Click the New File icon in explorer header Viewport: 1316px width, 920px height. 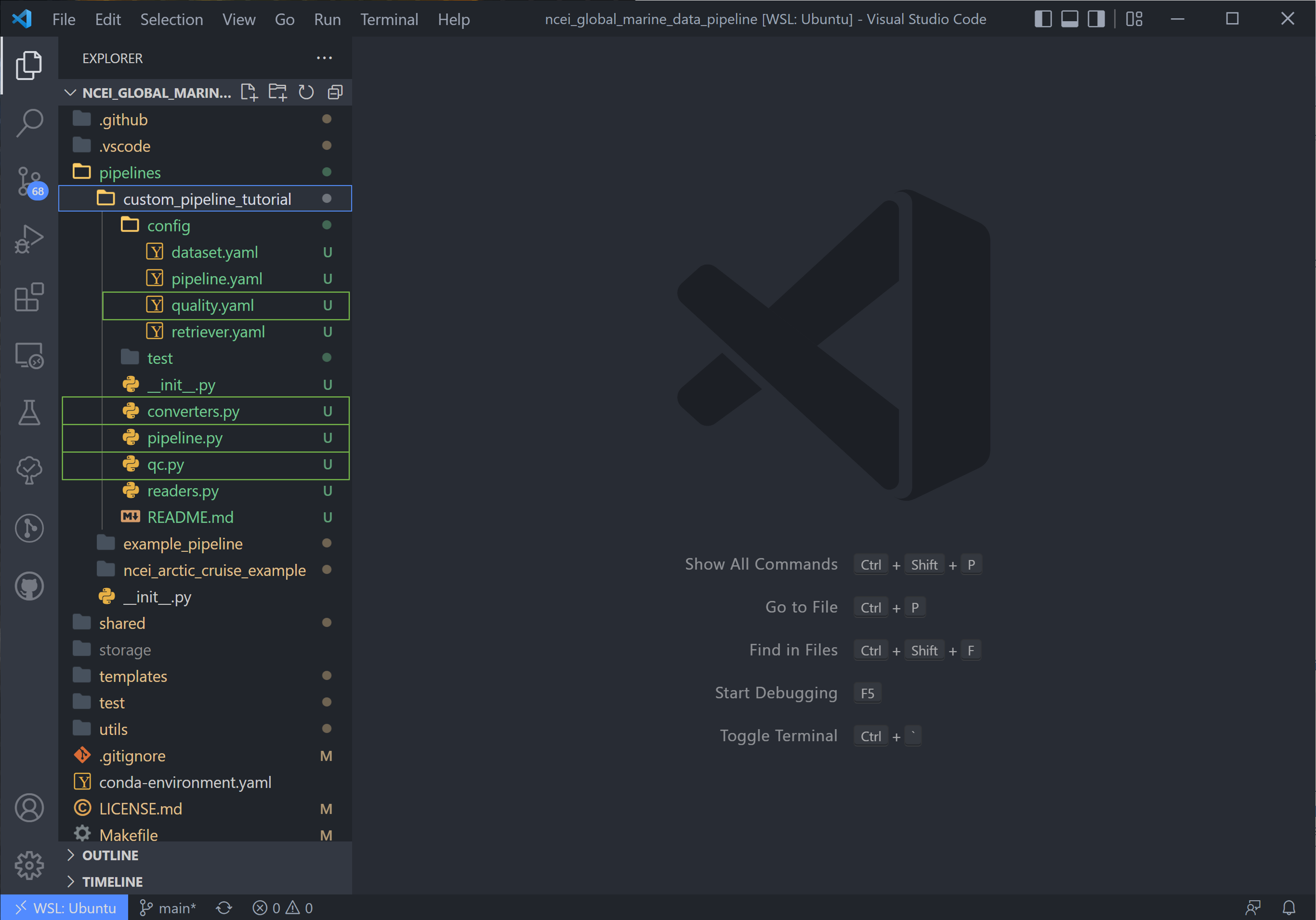249,92
